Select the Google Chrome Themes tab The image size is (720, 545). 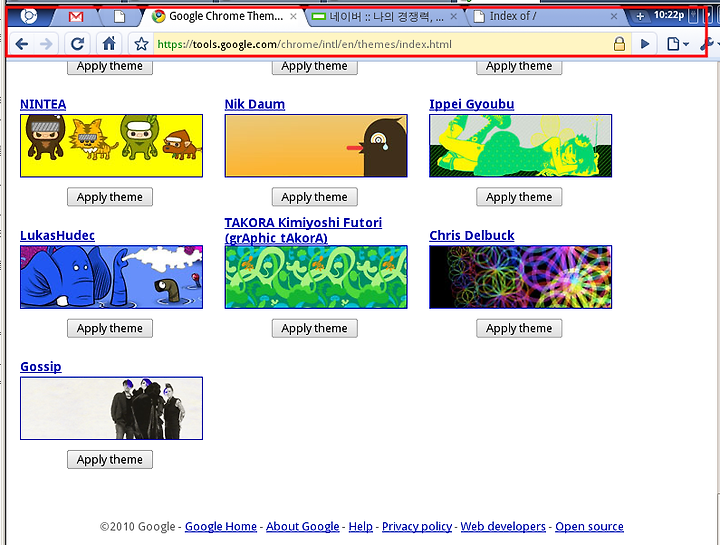225,17
